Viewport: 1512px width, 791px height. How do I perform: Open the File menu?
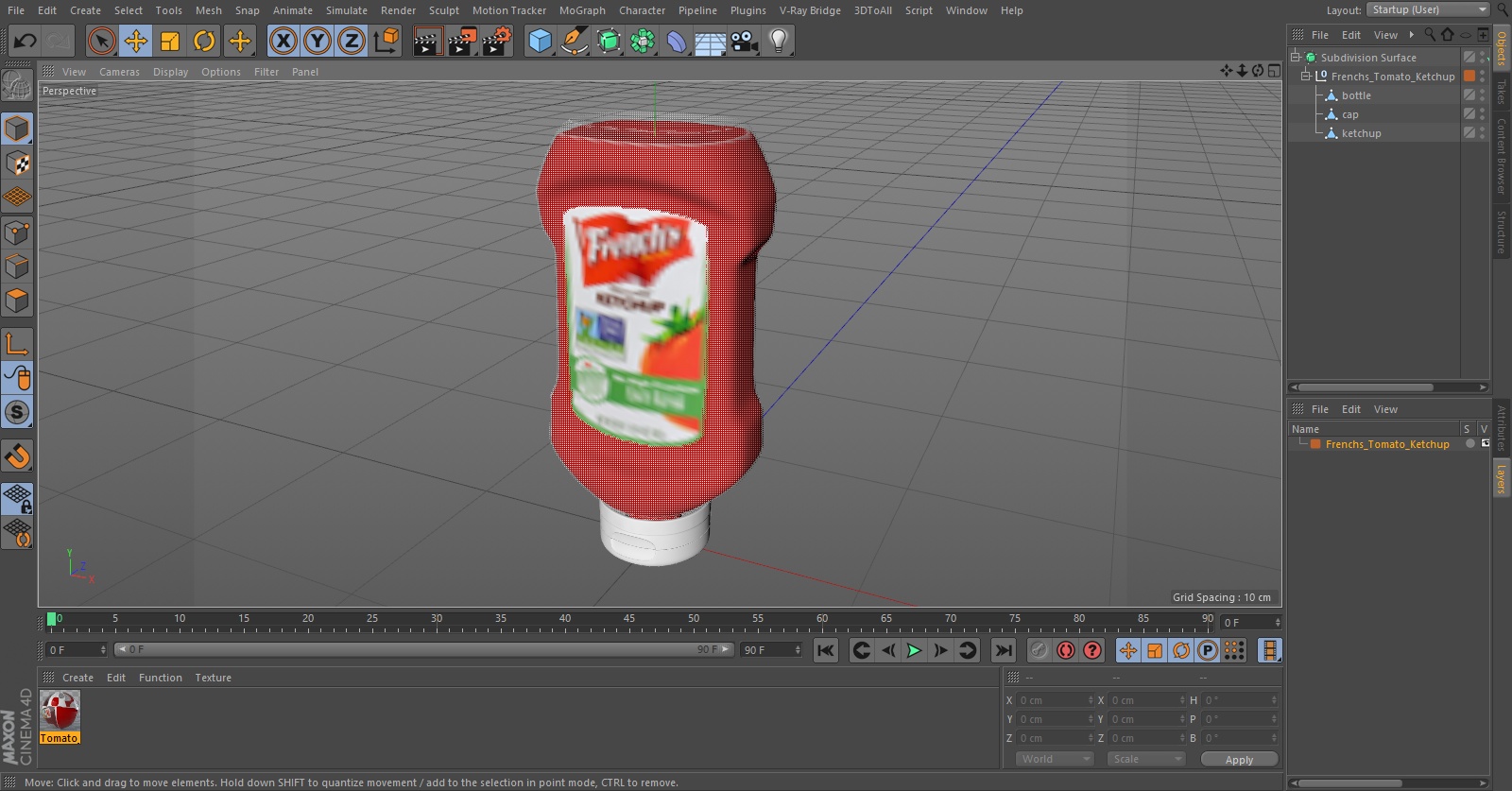(x=16, y=10)
